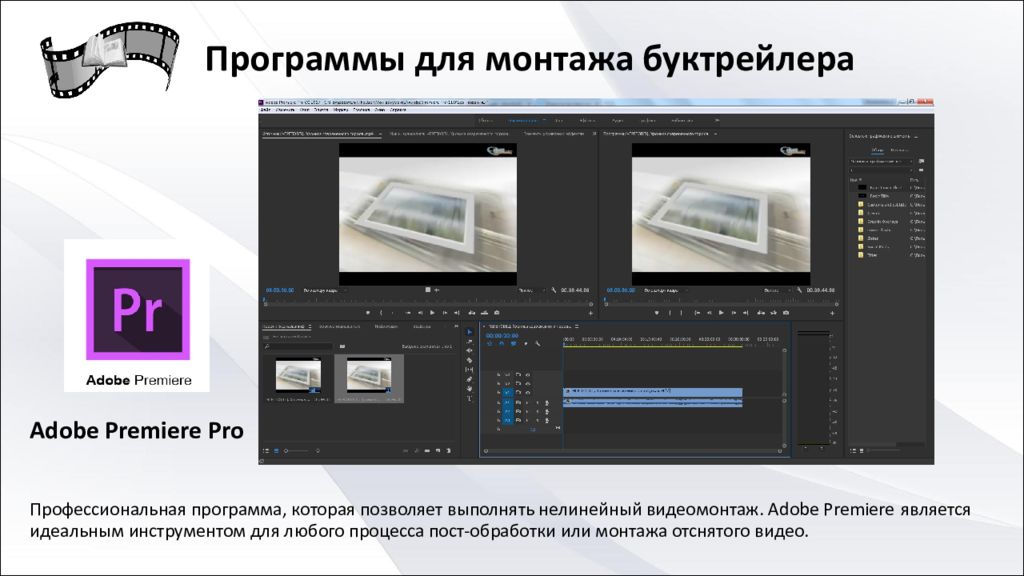Click the Add Marker icon in the timeline header
The width and height of the screenshot is (1024, 576).
(525, 343)
